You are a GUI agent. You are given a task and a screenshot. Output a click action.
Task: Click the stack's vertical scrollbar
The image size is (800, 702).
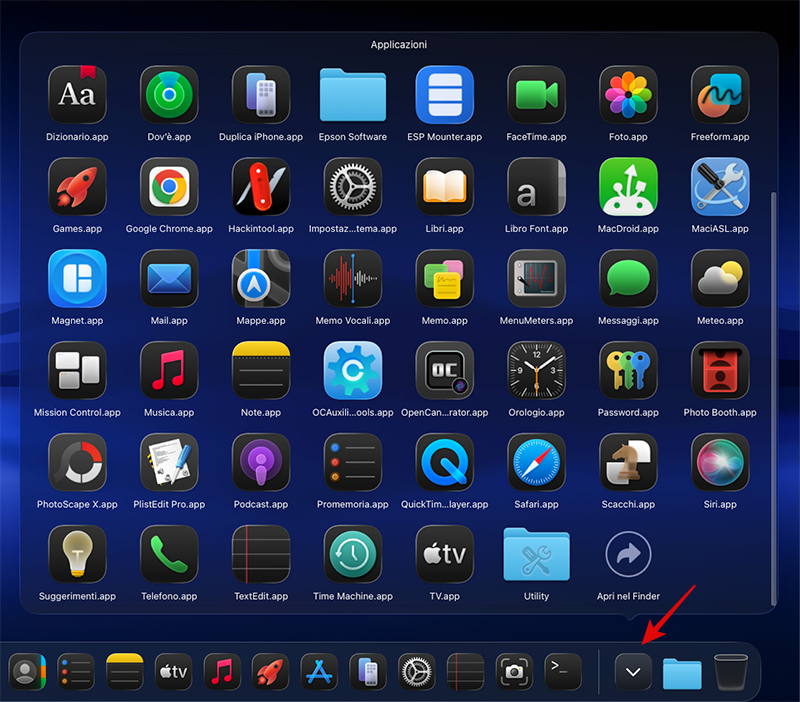click(x=773, y=399)
